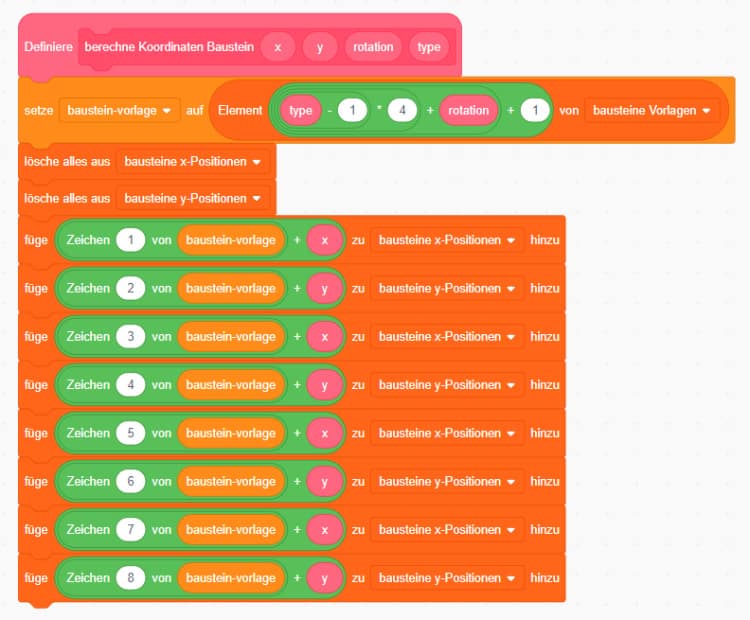Open the bausteine Vorlagen list dropdown

tap(652, 111)
